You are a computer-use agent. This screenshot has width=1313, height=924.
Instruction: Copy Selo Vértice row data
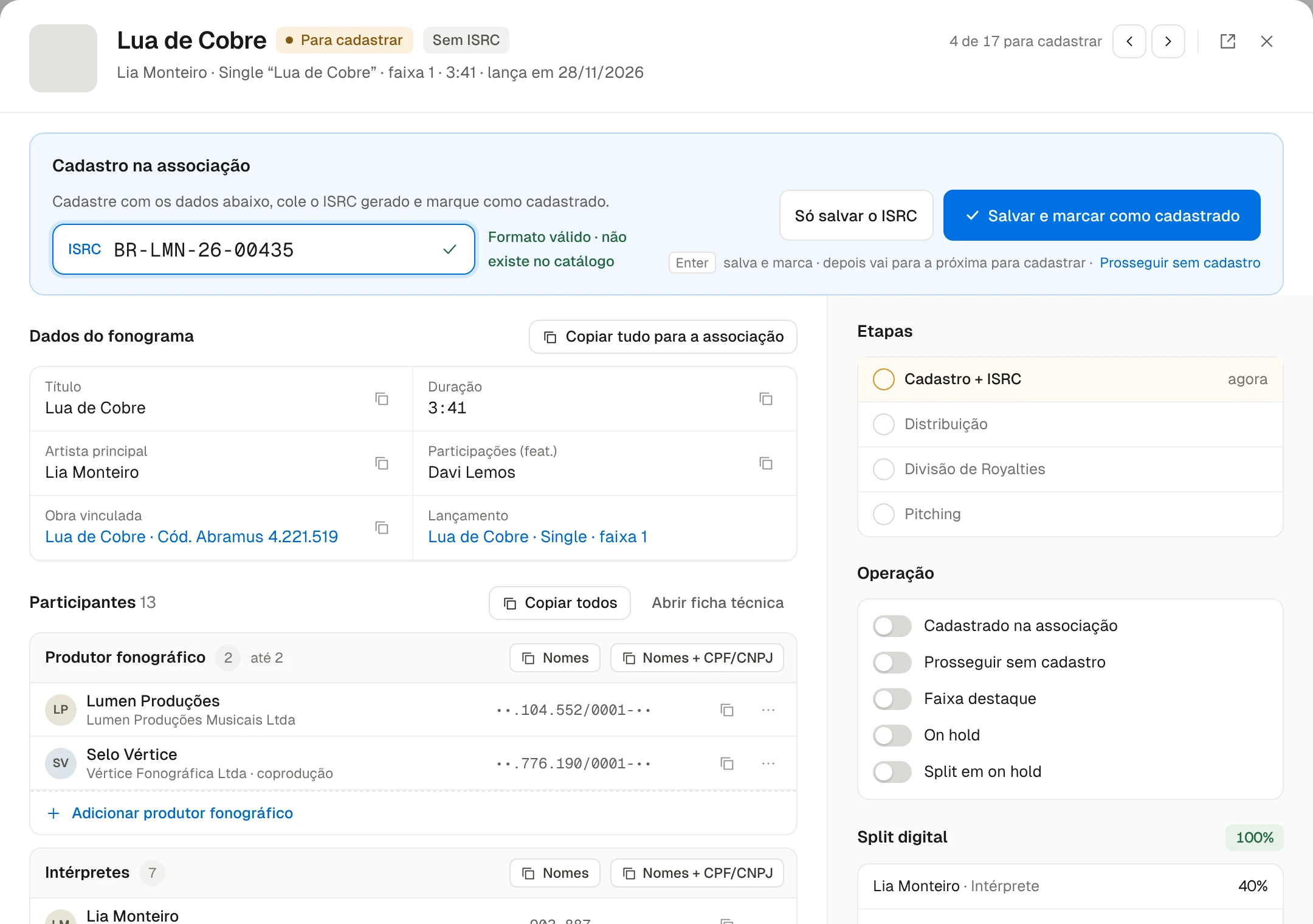726,764
